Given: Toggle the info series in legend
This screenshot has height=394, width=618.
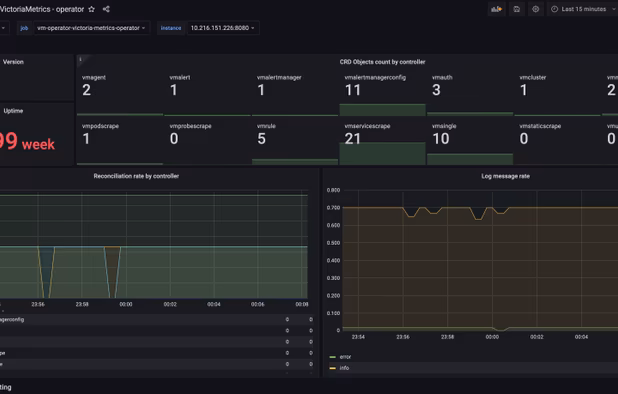Looking at the screenshot, I should [x=344, y=368].
